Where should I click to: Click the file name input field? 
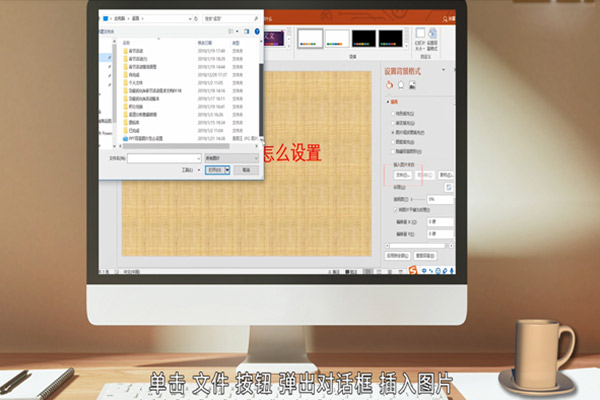coord(164,158)
